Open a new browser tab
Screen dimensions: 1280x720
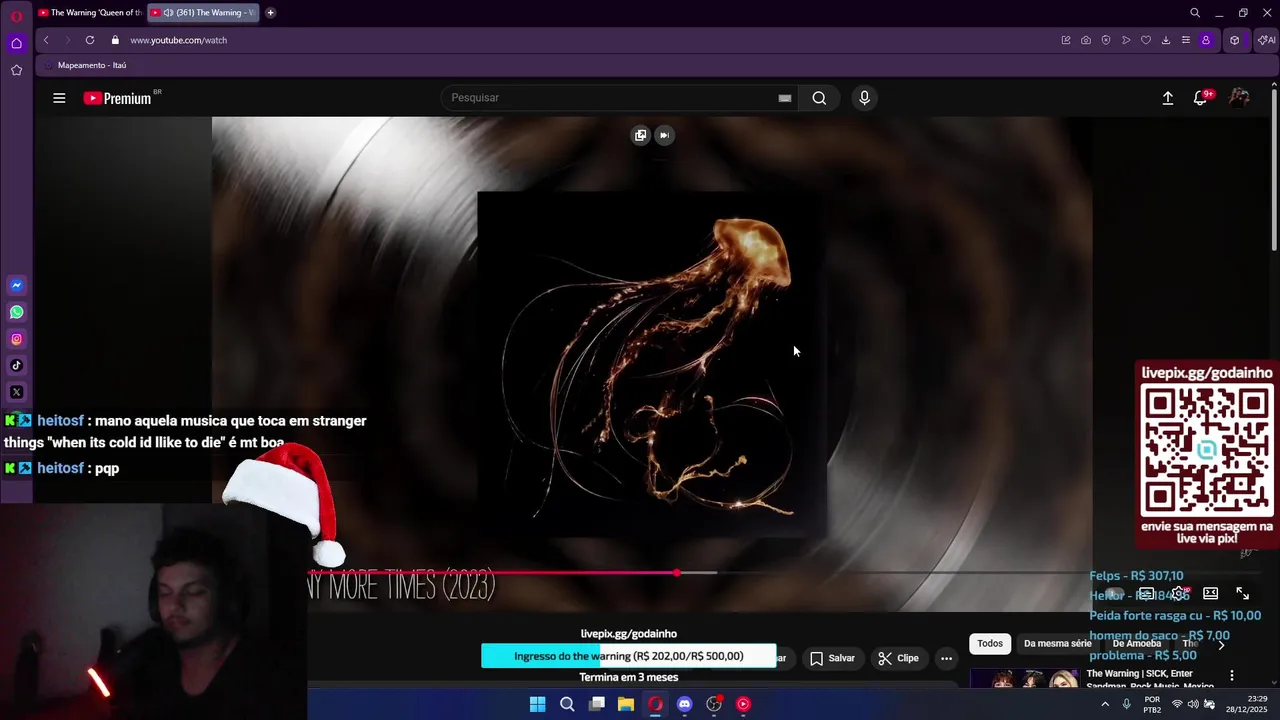click(270, 13)
